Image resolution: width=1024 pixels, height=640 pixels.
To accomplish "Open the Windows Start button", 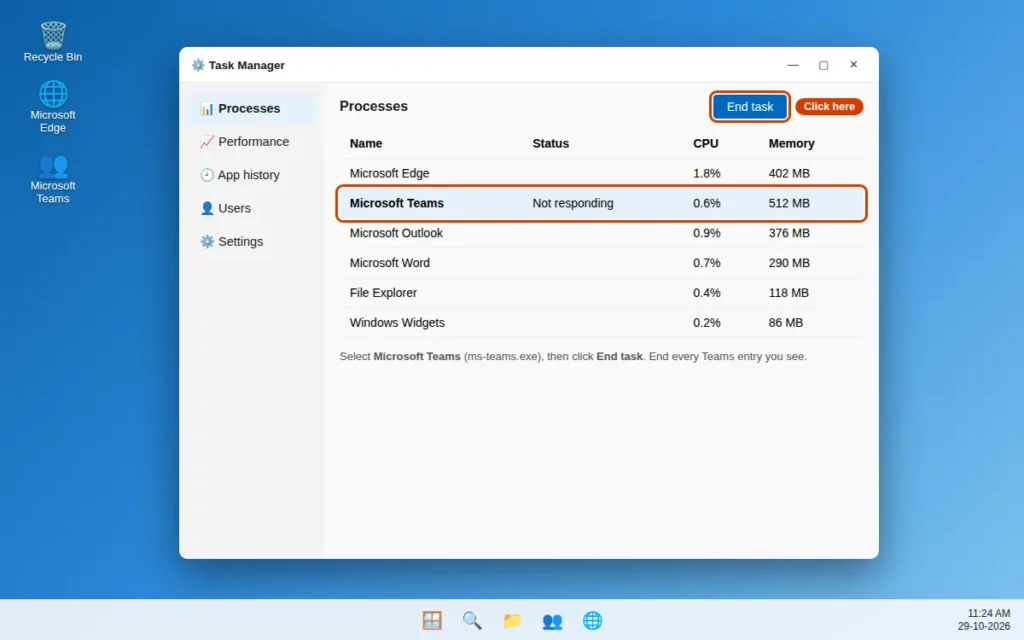I will (432, 620).
